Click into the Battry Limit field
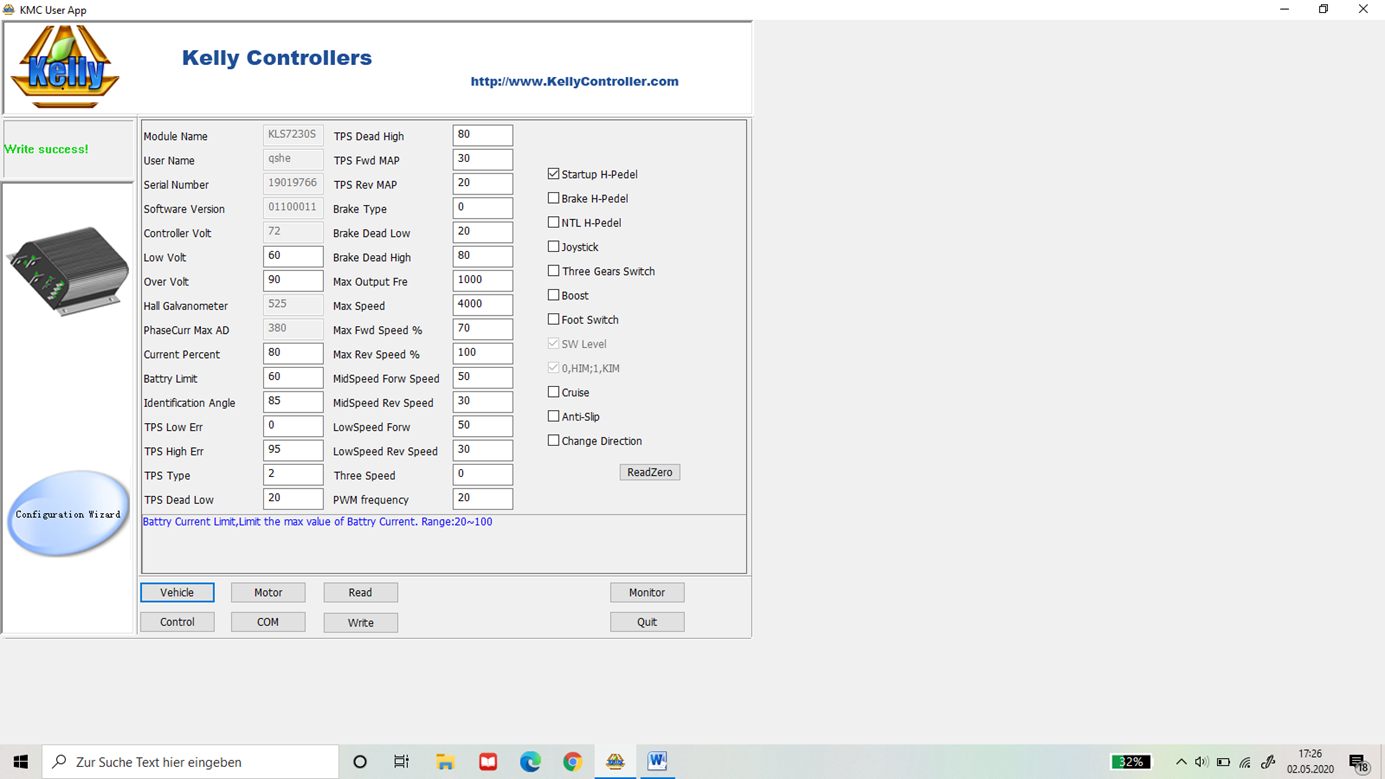The image size is (1385, 779). pyautogui.click(x=292, y=378)
